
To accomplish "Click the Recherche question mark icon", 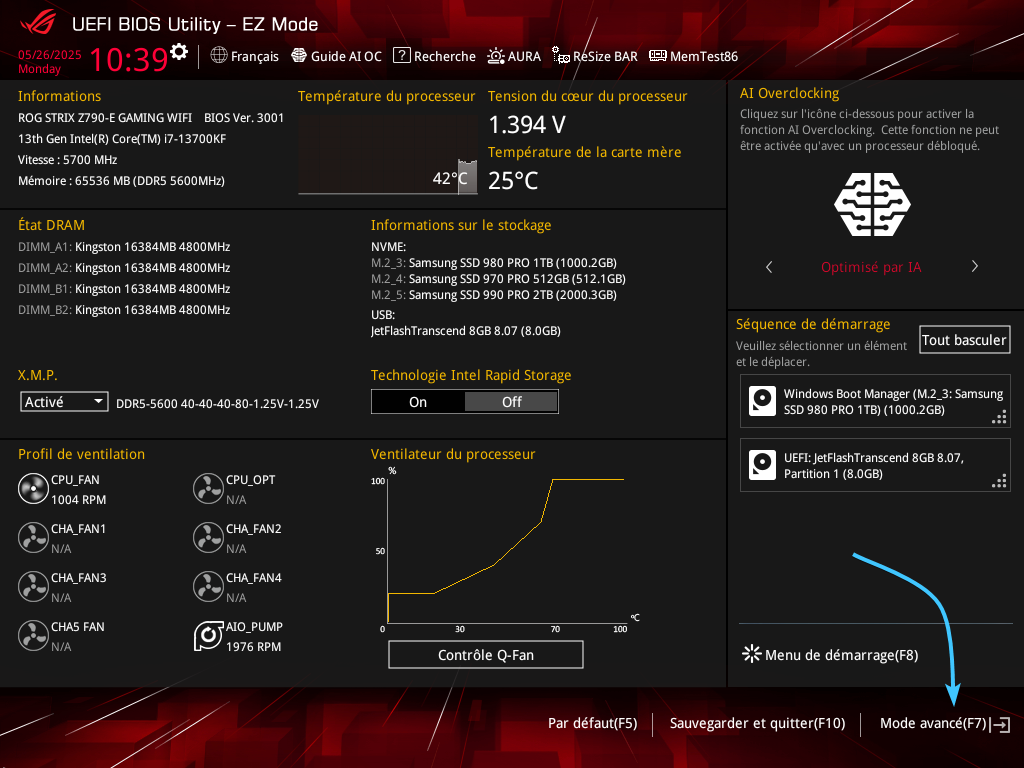I will click(x=402, y=56).
